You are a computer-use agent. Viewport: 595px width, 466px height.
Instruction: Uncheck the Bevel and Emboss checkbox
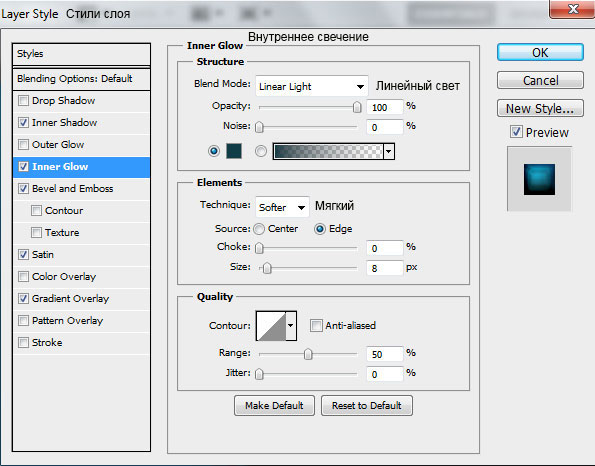pyautogui.click(x=24, y=189)
